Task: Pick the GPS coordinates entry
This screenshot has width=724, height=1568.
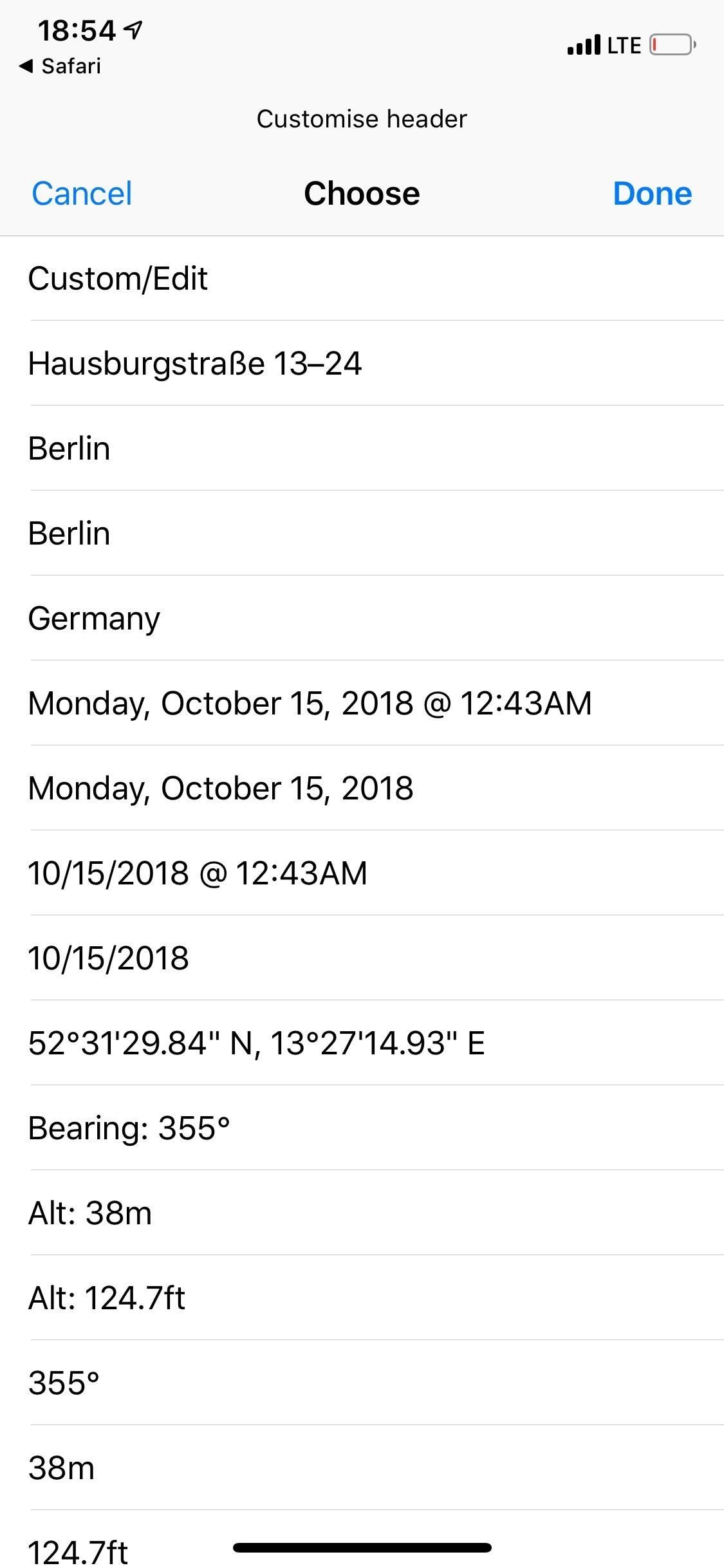Action: coord(256,1043)
